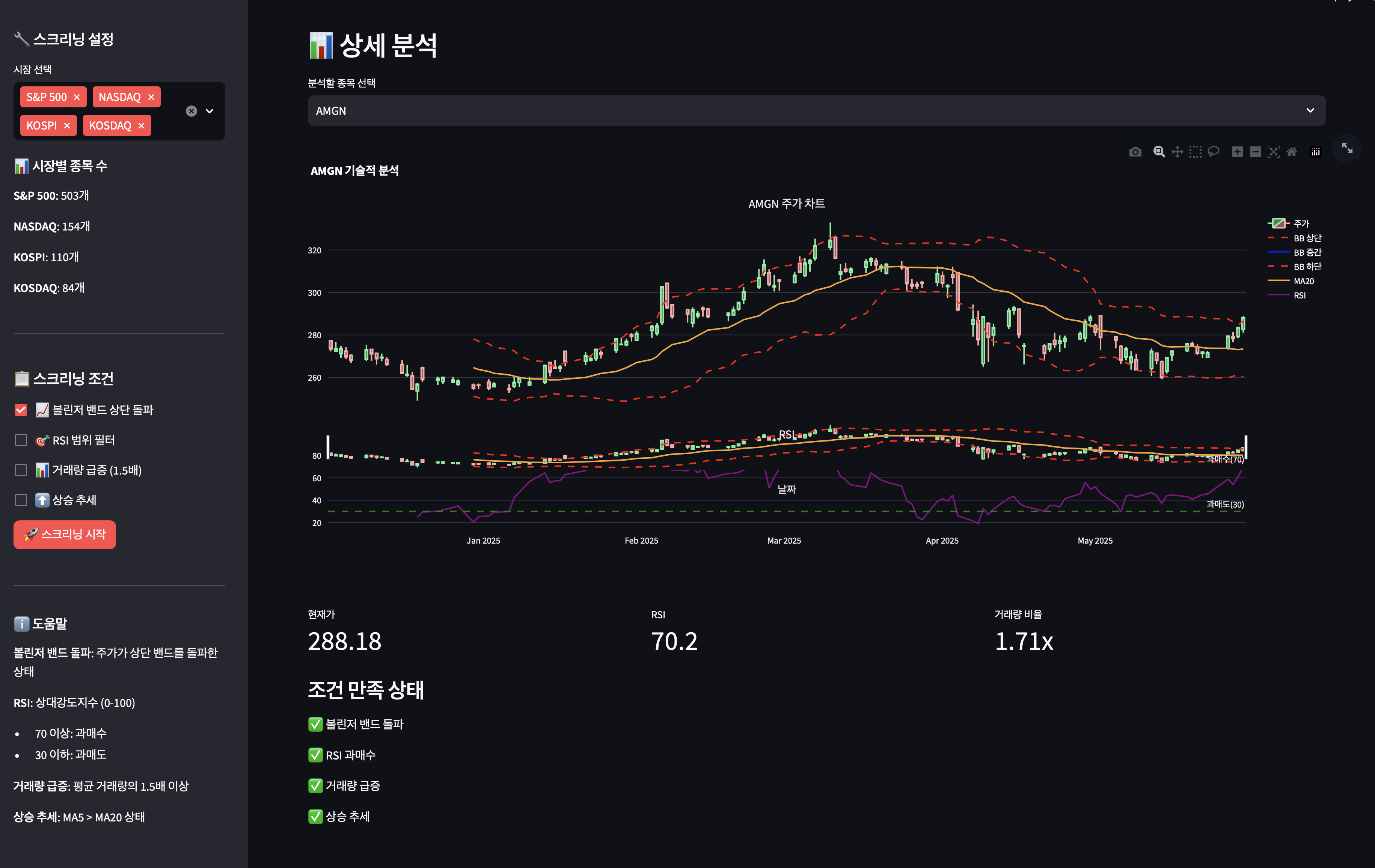Screen dimensions: 1375x868
Task: Remove KOSPI from the market selection
Action: (67, 125)
